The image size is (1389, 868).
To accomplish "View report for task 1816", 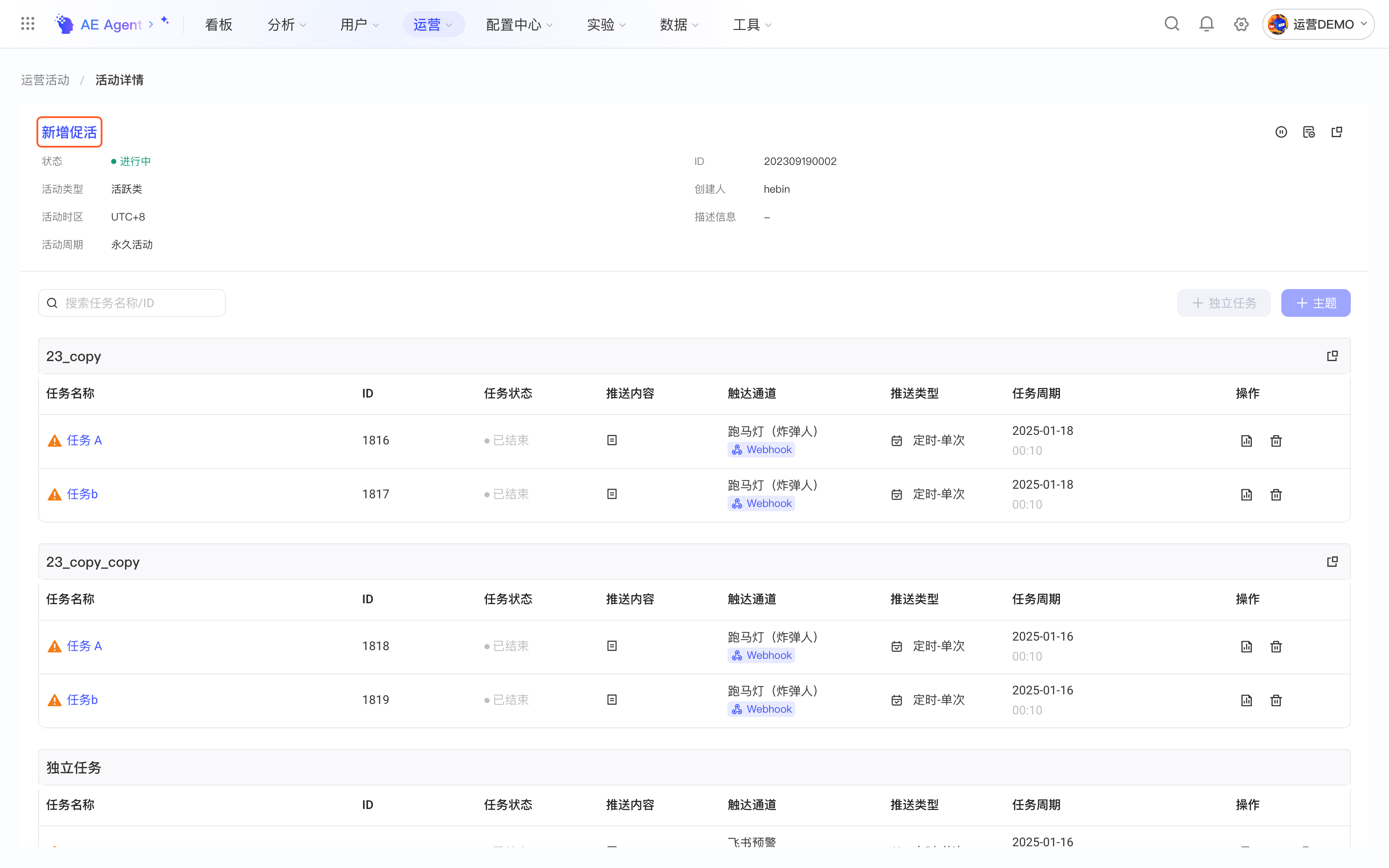I will (1246, 441).
